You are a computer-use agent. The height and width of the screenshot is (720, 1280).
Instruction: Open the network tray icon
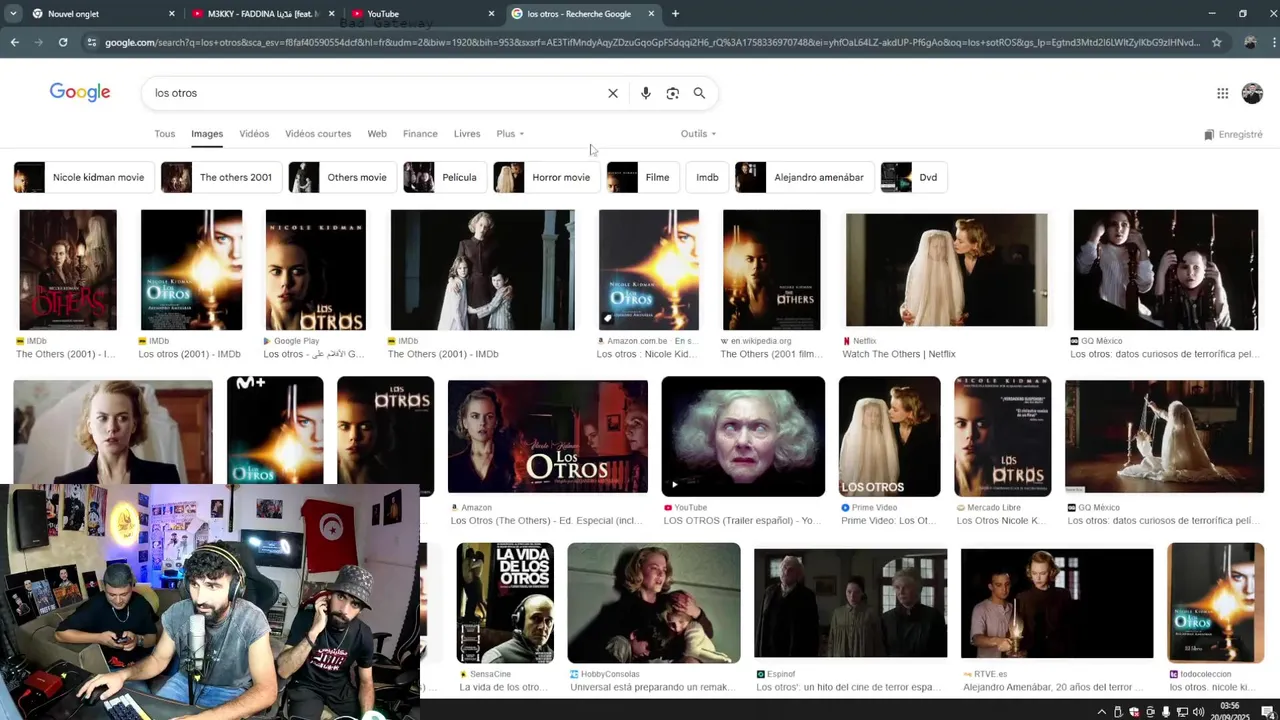(x=1182, y=712)
